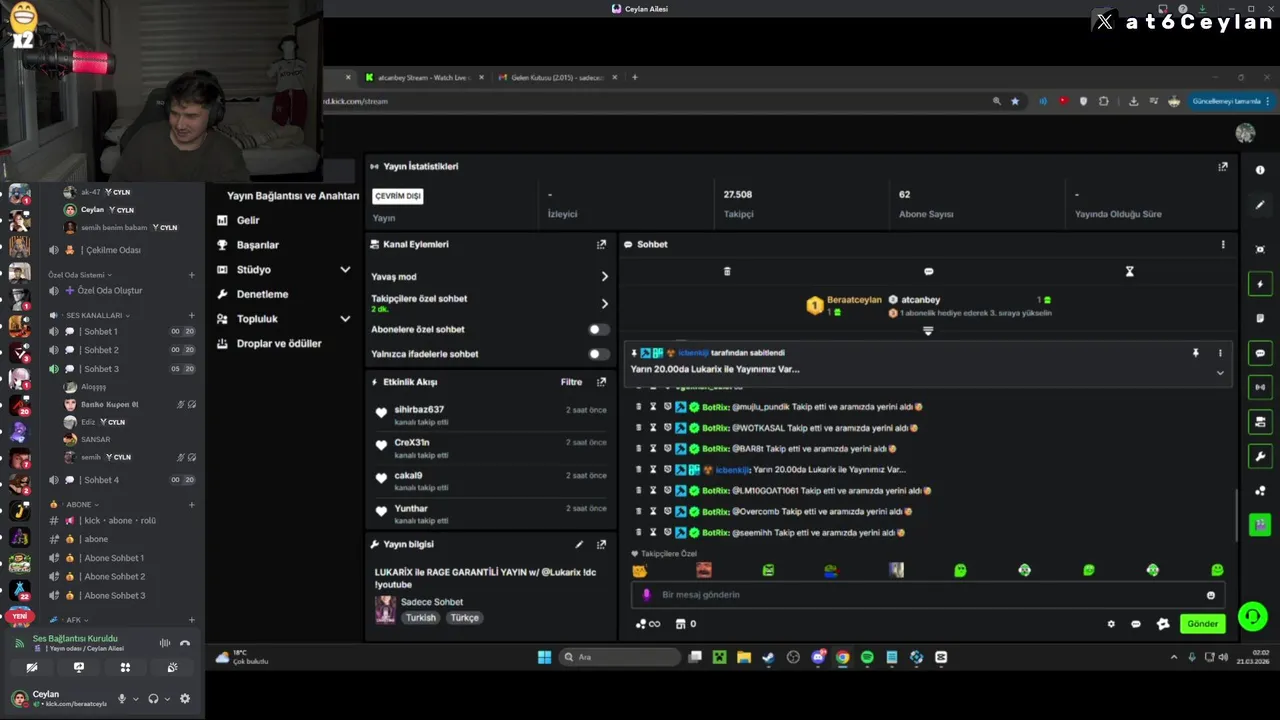Open Başarılar menu item
Image resolution: width=1280 pixels, height=720 pixels.
pyautogui.click(x=257, y=245)
